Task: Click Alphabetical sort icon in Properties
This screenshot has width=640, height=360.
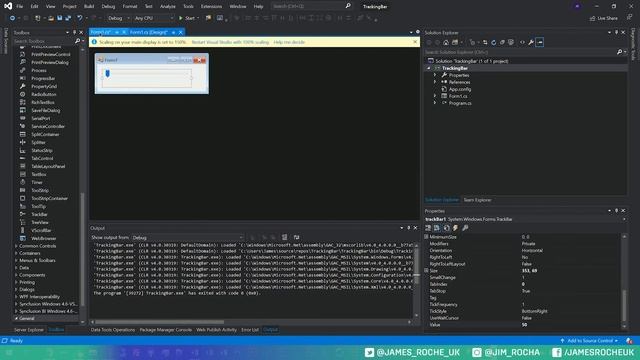Action: click(x=437, y=228)
